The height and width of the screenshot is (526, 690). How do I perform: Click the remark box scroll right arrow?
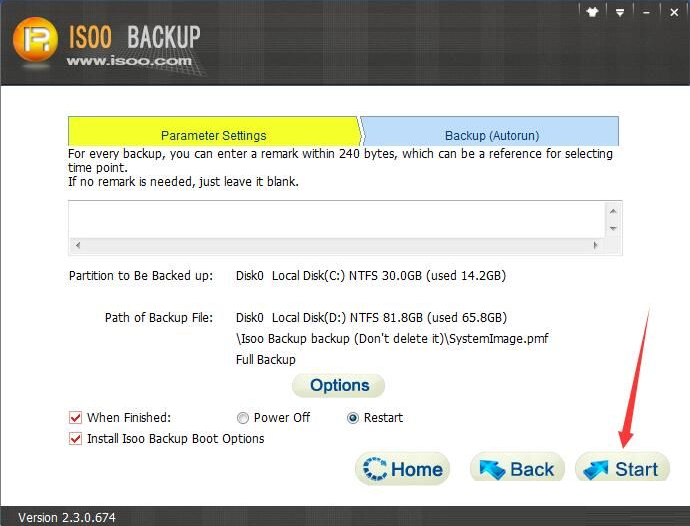tap(595, 245)
